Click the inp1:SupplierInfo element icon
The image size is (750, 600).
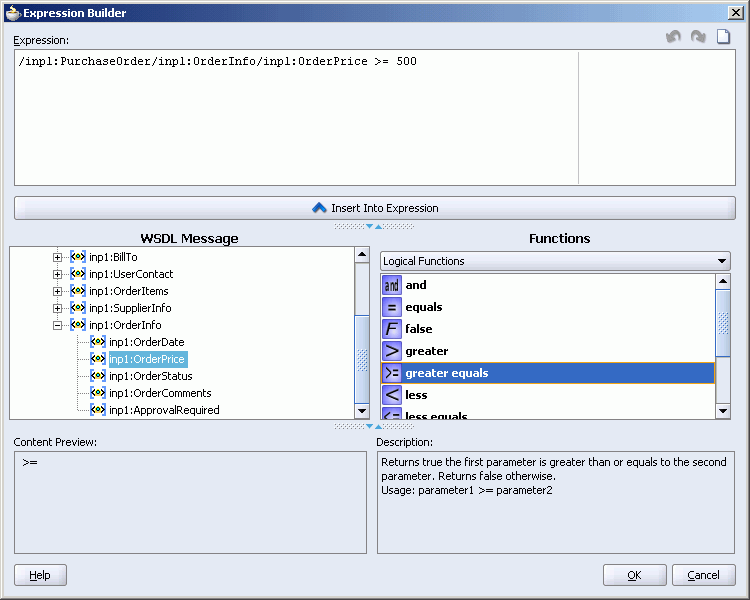[x=78, y=308]
